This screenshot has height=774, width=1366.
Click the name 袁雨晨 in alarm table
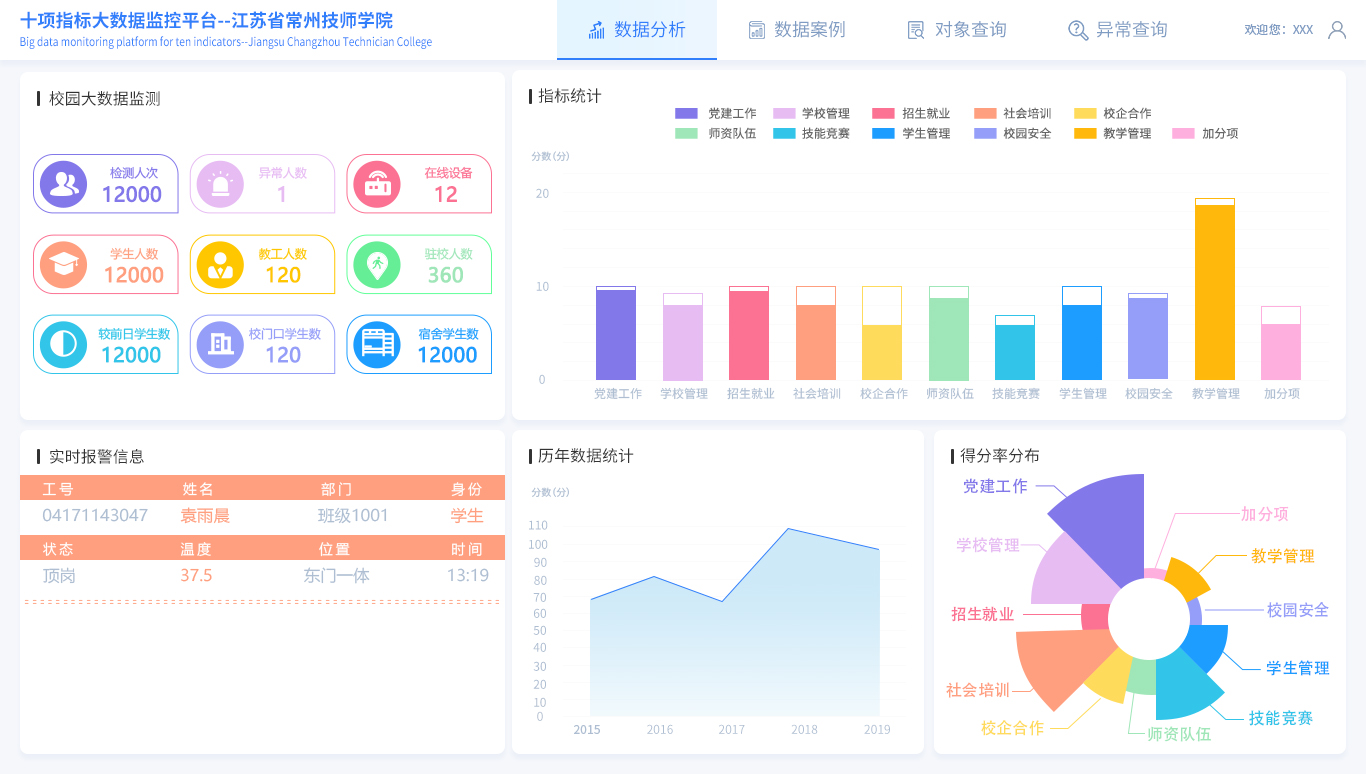pyautogui.click(x=205, y=516)
